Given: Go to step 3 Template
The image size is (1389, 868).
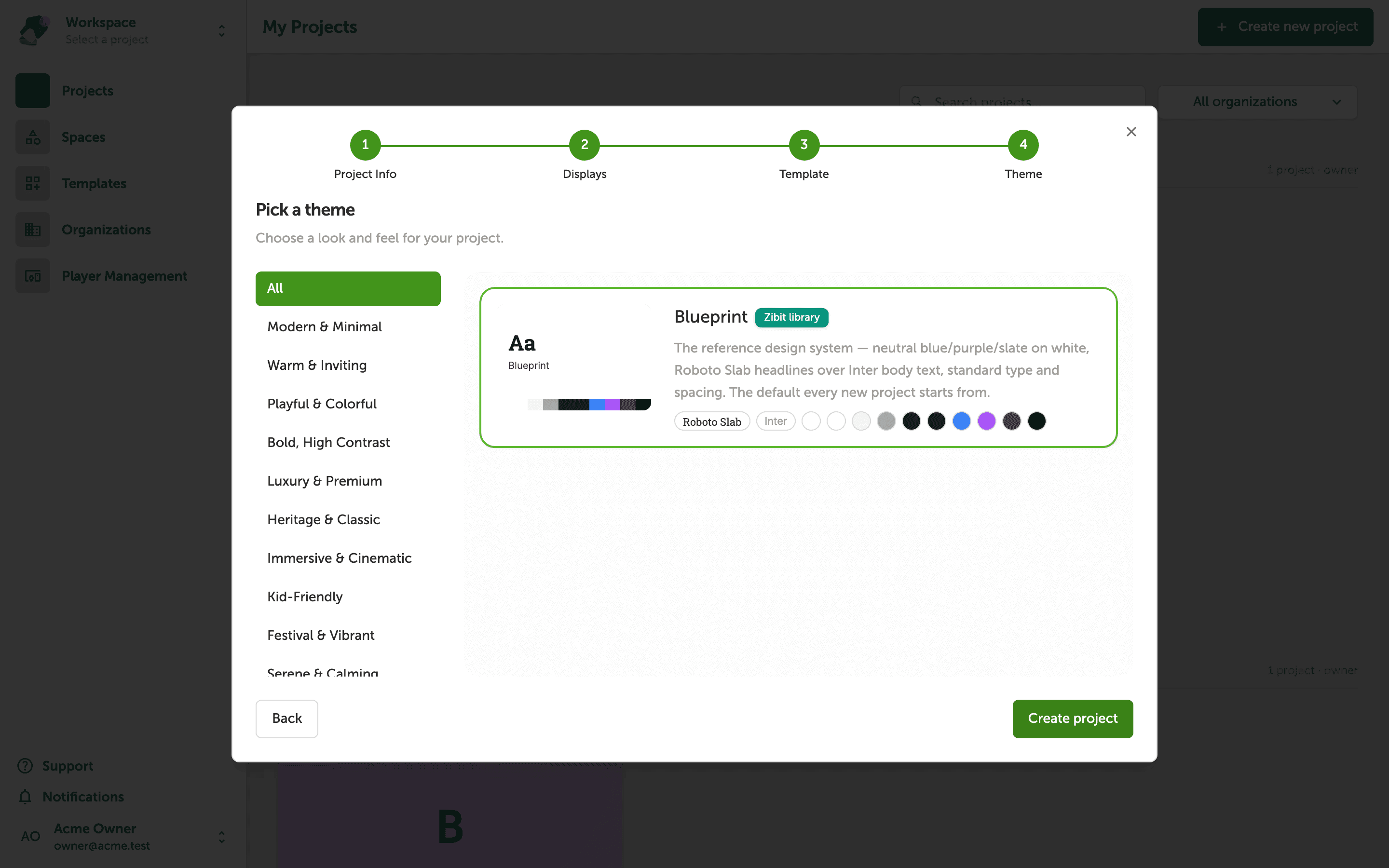Looking at the screenshot, I should (803, 145).
